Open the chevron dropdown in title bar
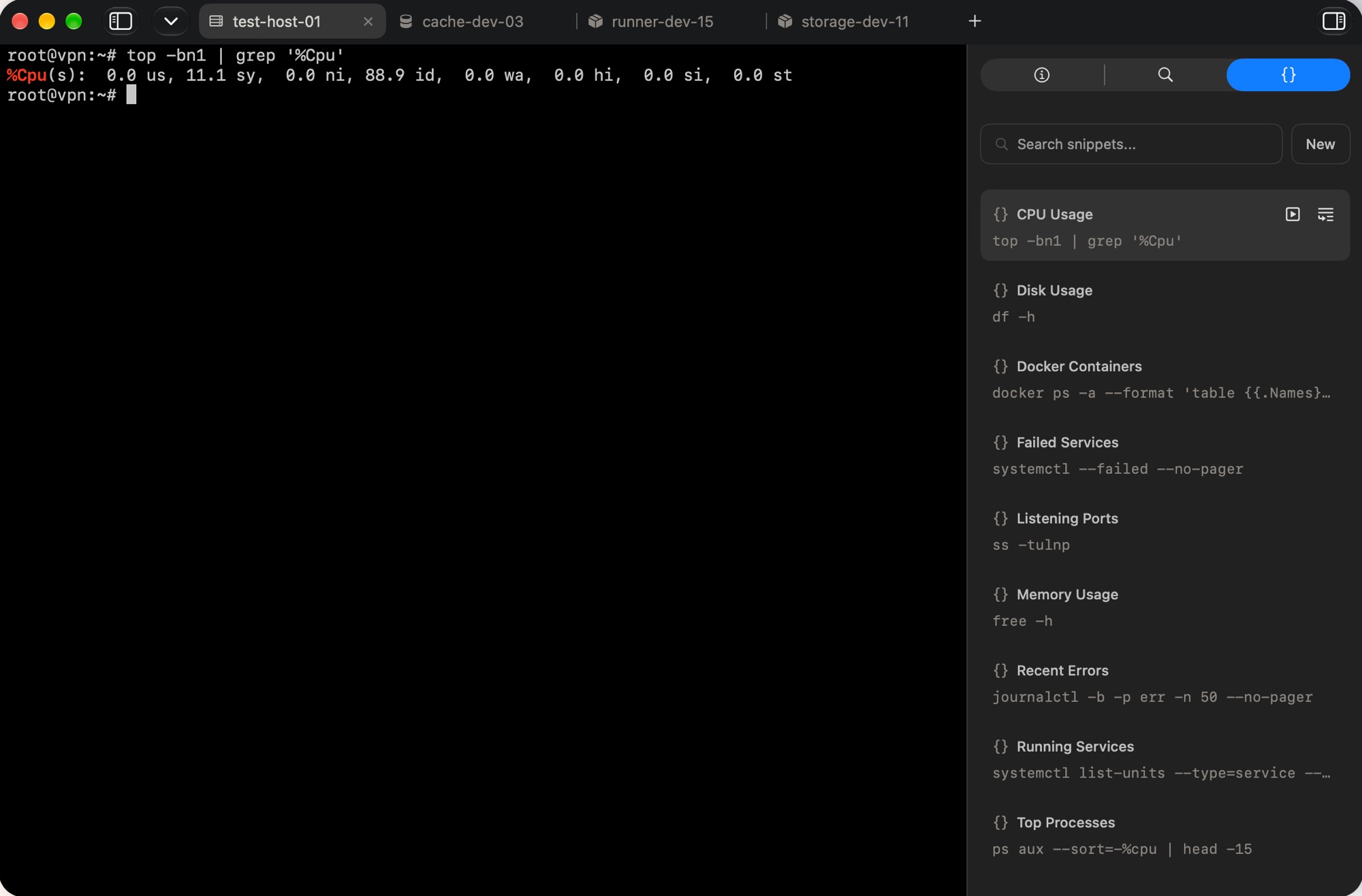Viewport: 1362px width, 896px height. tap(171, 21)
